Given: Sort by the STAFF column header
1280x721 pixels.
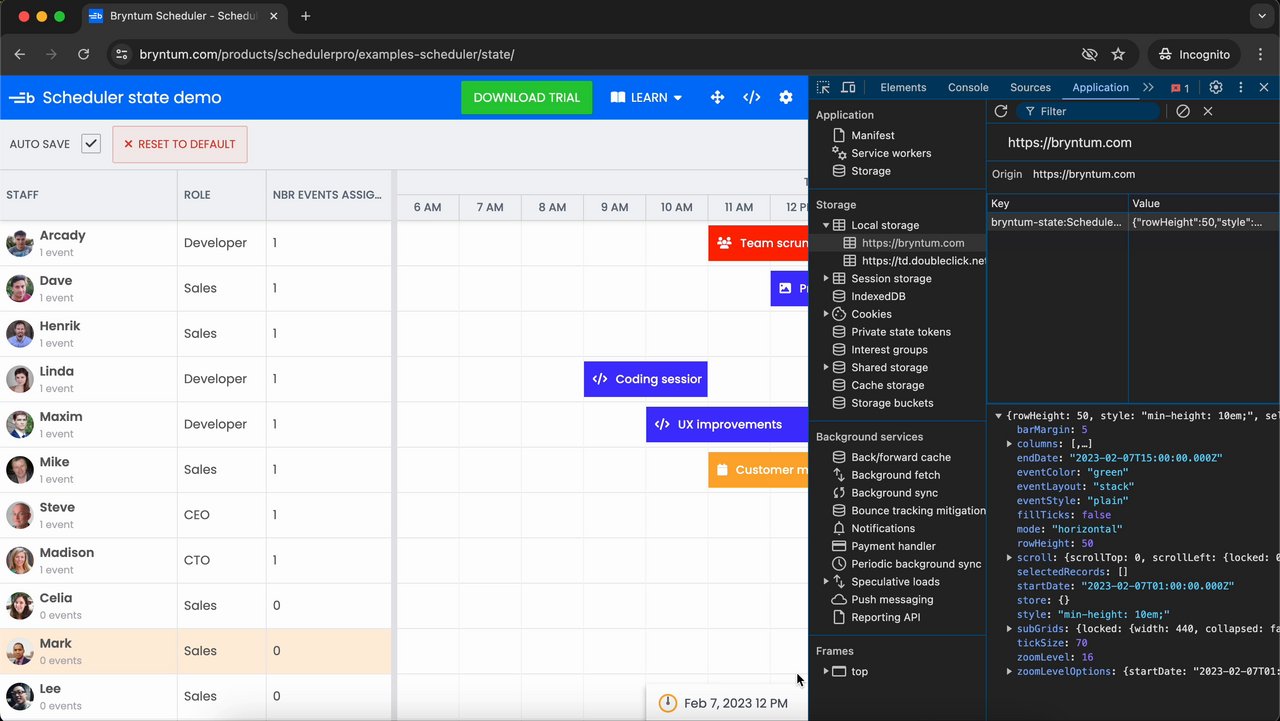Looking at the screenshot, I should (x=89, y=195).
